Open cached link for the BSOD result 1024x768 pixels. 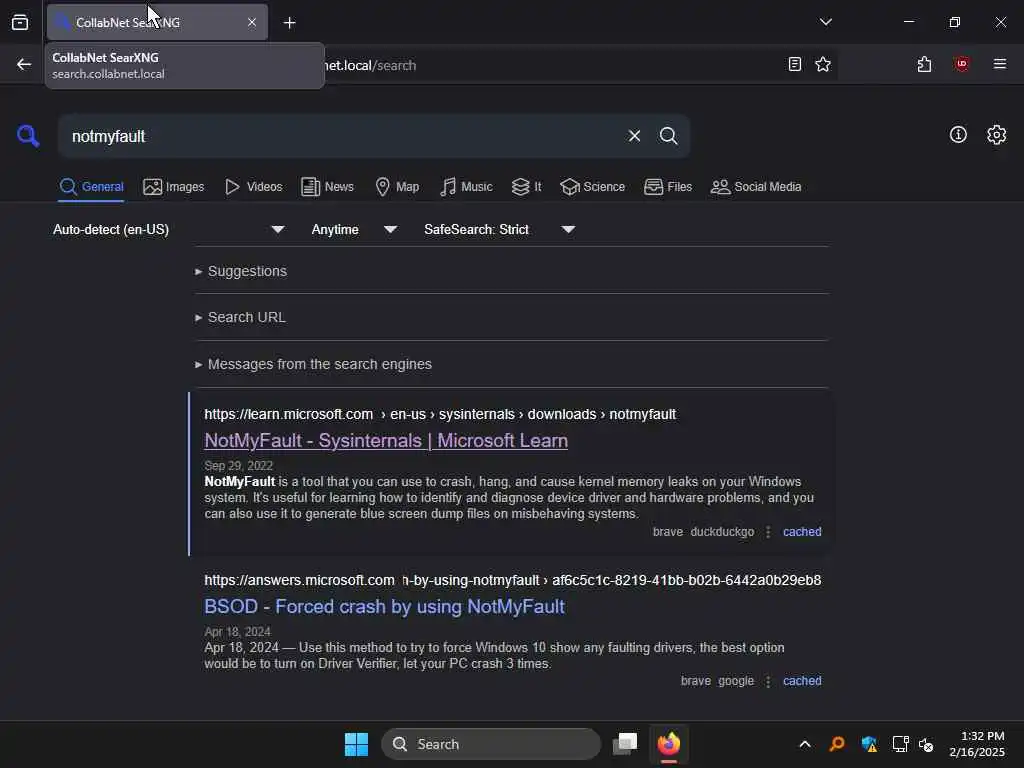click(x=802, y=680)
